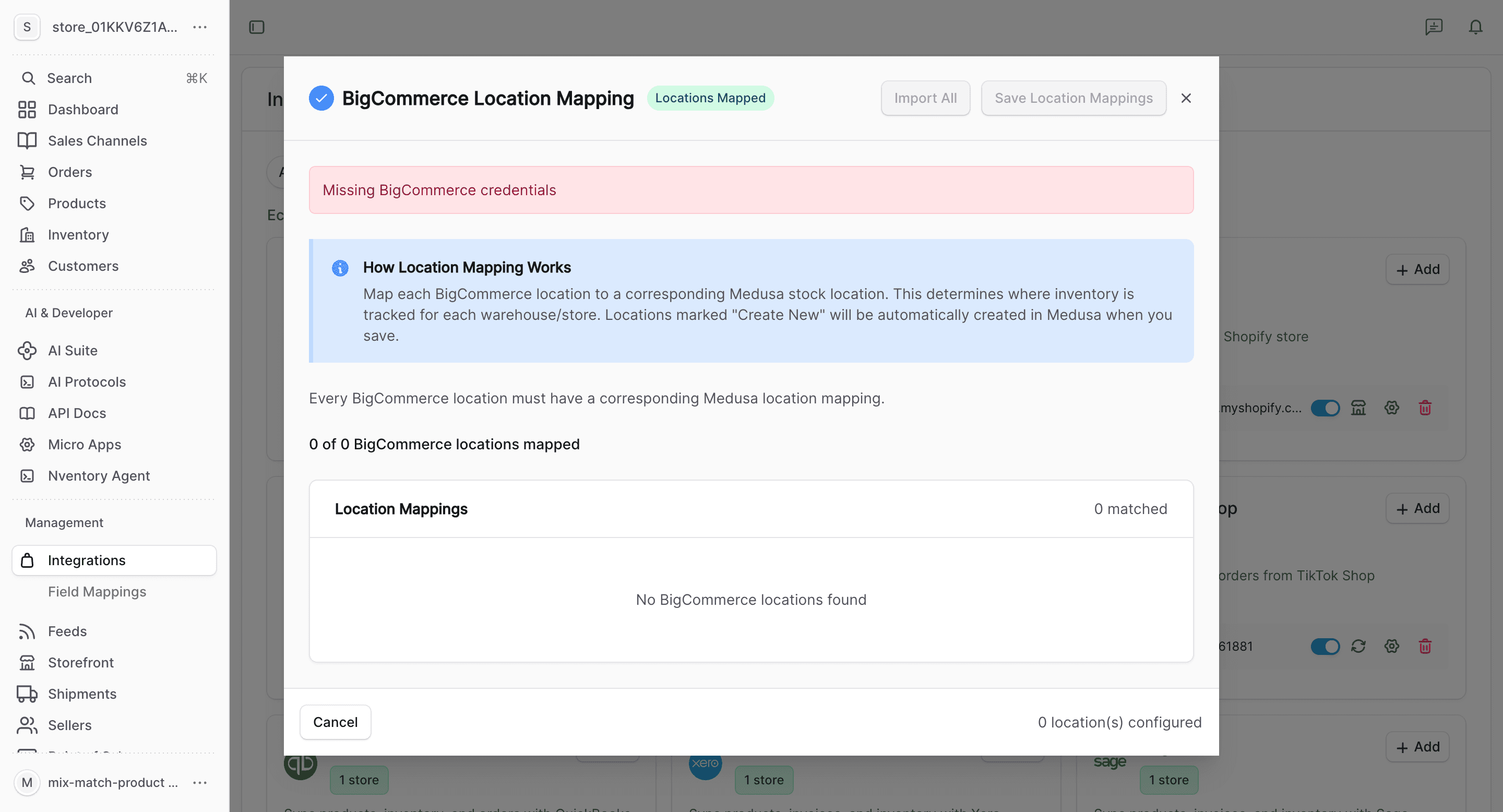
Task: Delete the 61881 store
Action: click(x=1425, y=647)
